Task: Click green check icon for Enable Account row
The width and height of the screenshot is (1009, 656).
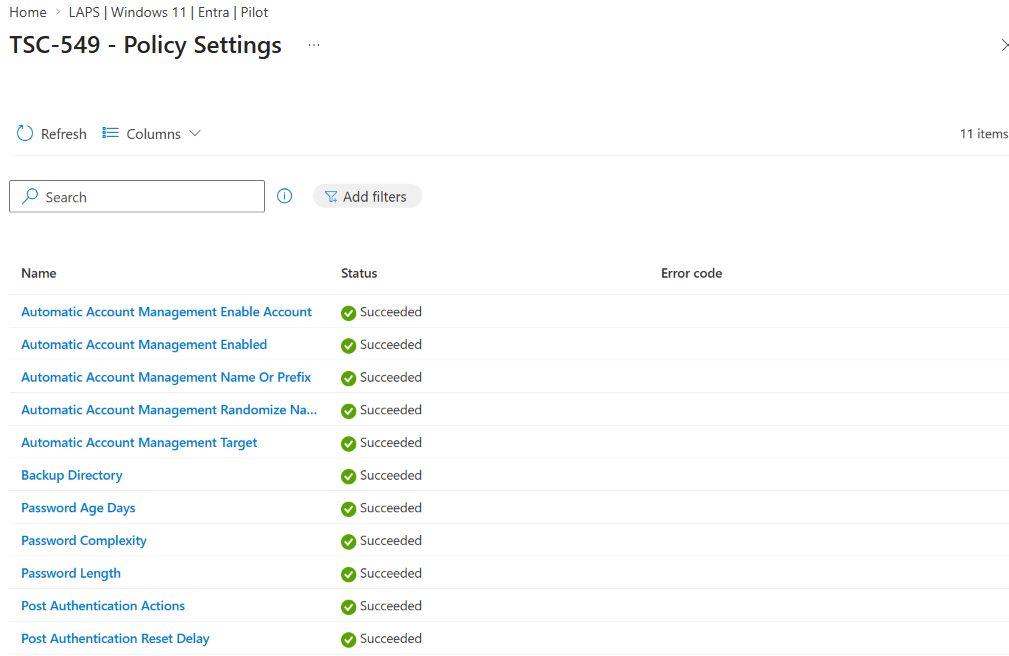Action: pyautogui.click(x=348, y=313)
